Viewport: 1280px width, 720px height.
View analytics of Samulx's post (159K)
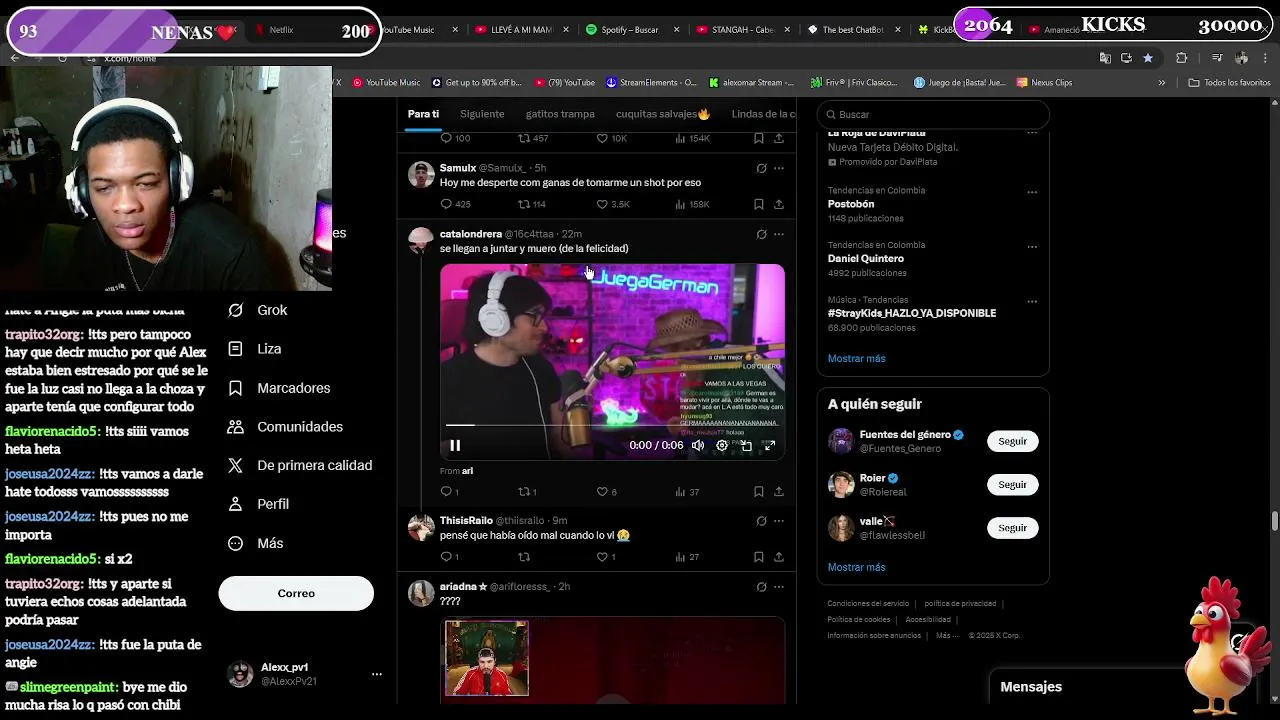point(693,204)
